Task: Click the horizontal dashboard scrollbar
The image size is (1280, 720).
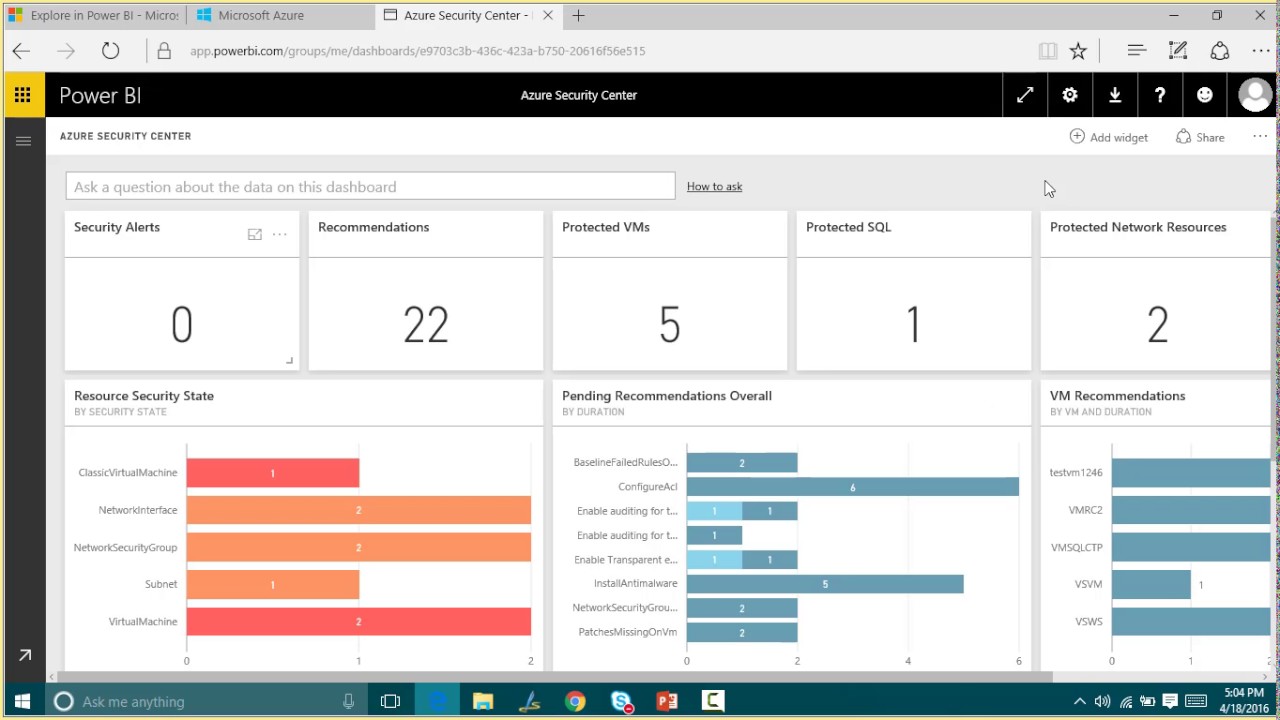Action: (x=555, y=677)
